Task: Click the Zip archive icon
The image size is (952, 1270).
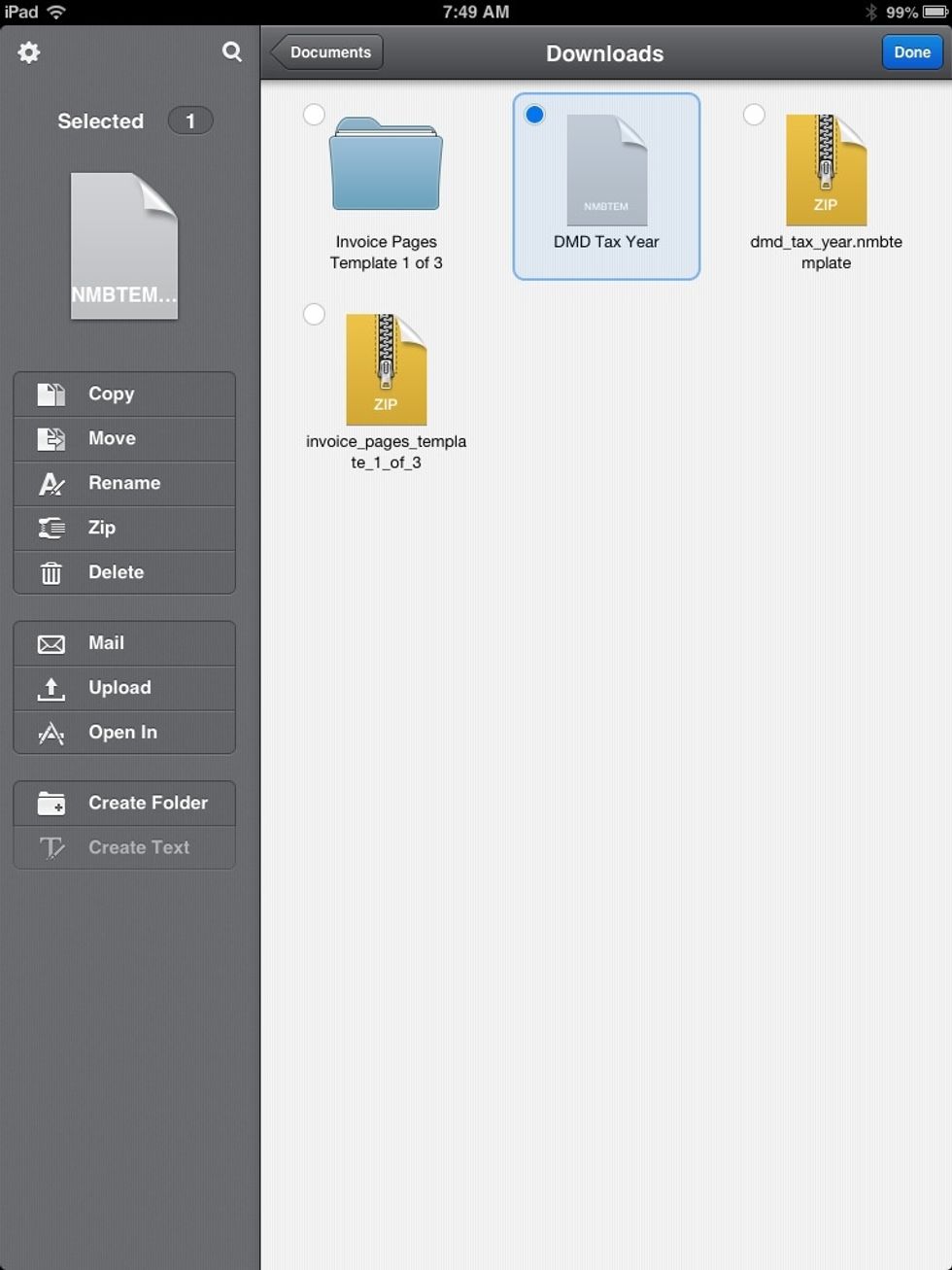Action: tap(51, 528)
